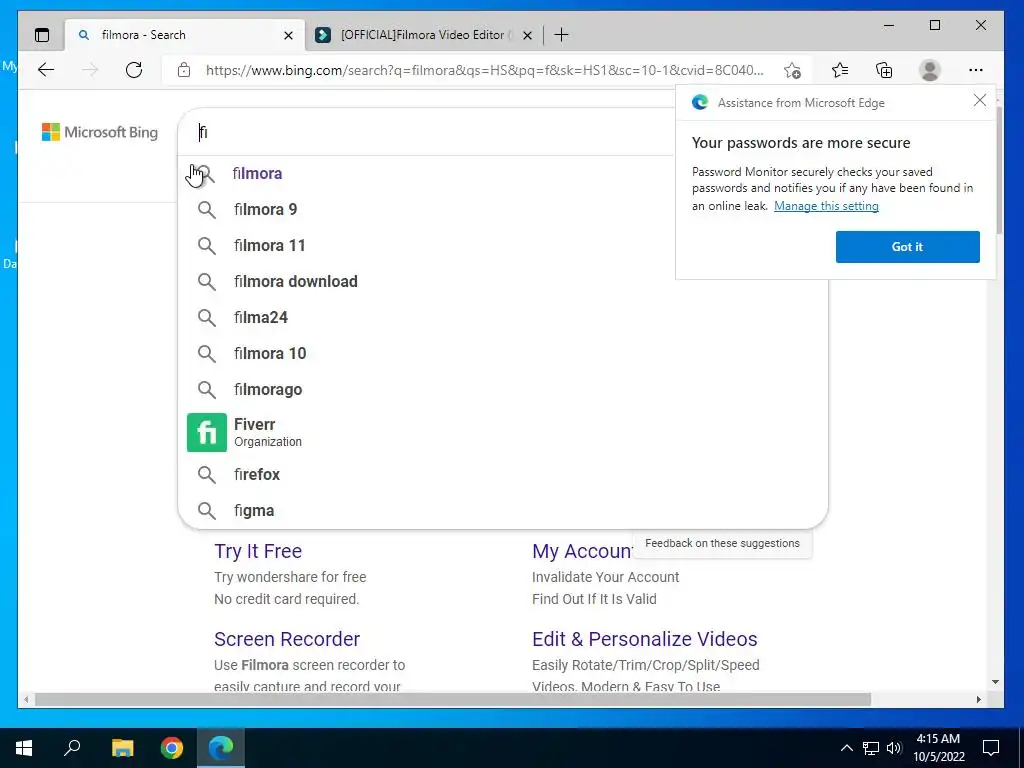Click the green Fiverr logo thumbnail
Viewport: 1024px width, 768px height.
click(x=206, y=432)
